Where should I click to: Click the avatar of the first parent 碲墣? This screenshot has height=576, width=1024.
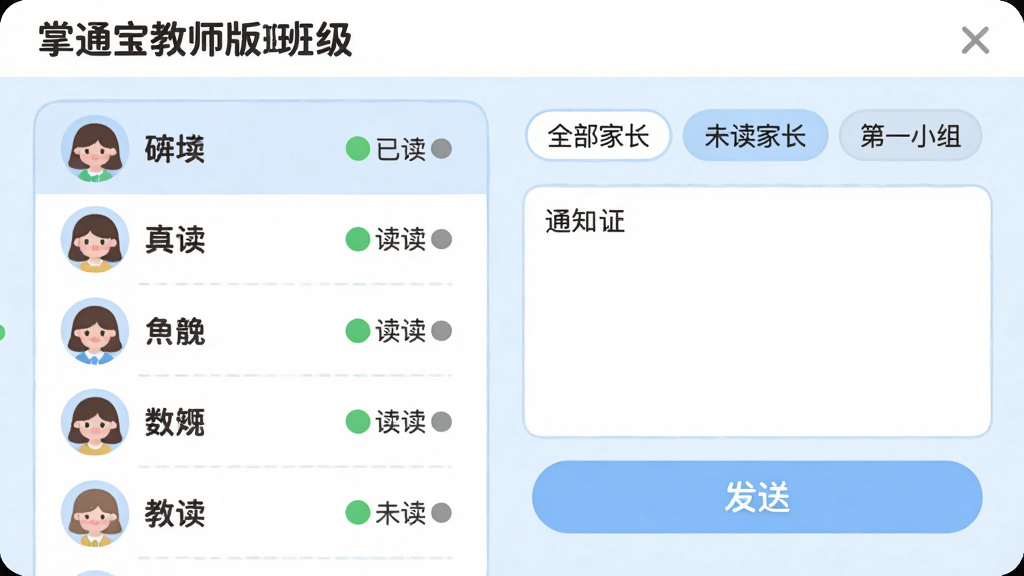coord(95,149)
